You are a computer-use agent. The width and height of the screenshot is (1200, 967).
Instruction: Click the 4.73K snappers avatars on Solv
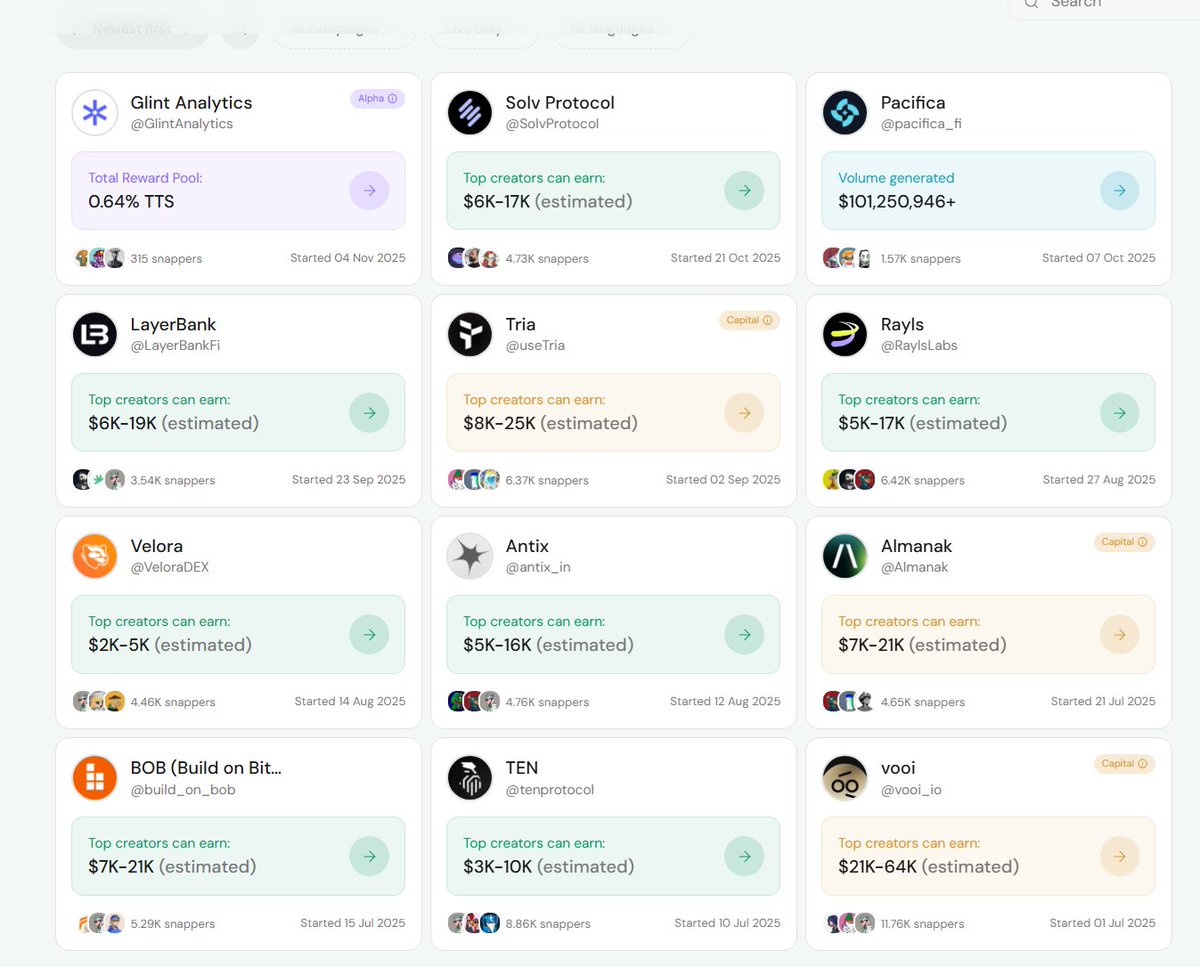474,258
